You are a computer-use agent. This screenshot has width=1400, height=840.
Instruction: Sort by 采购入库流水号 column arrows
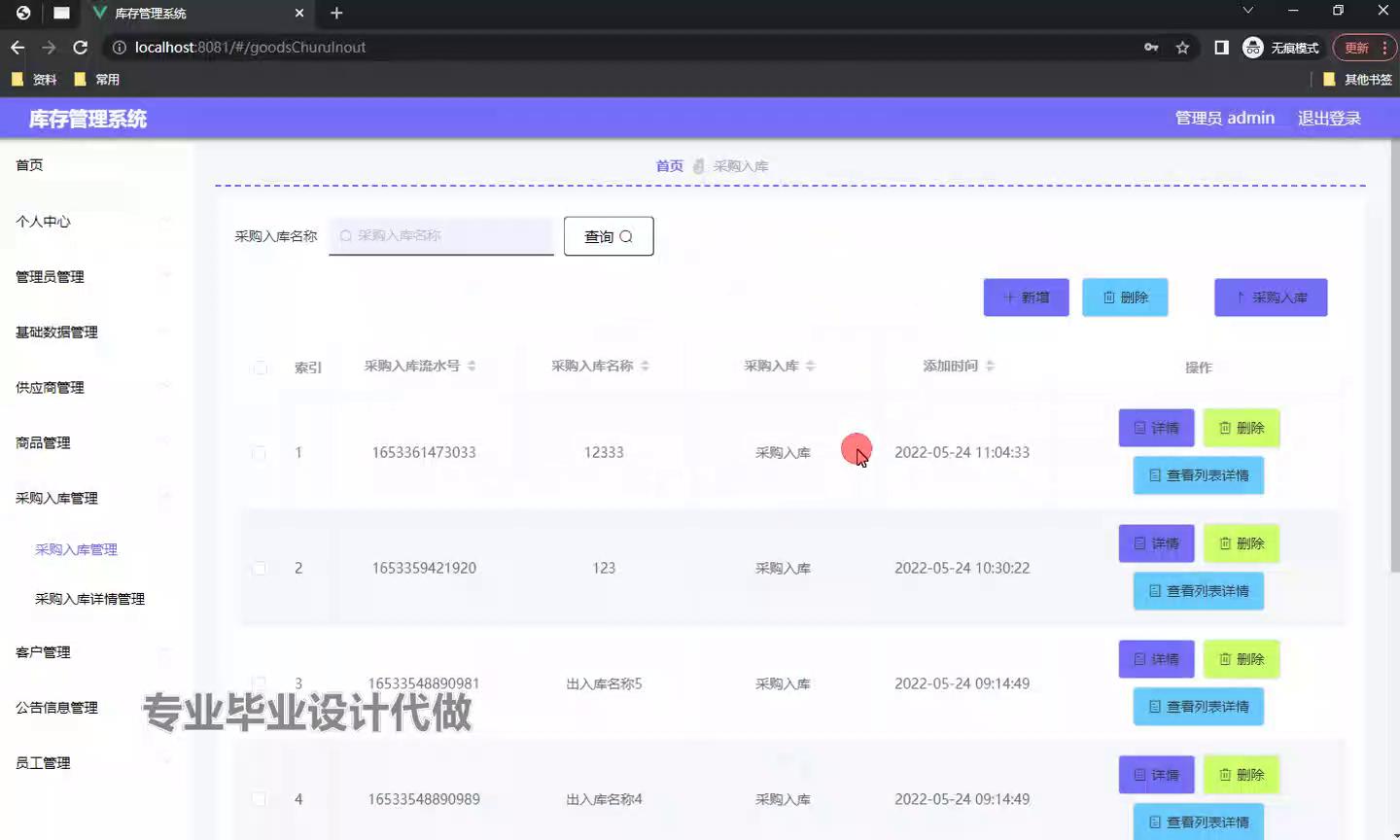(x=472, y=367)
